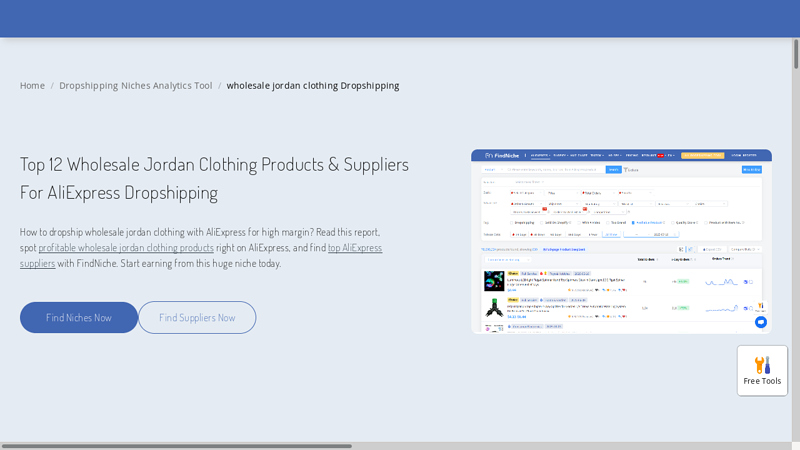
Task: Open the Free Tools wrench widget
Action: click(762, 370)
